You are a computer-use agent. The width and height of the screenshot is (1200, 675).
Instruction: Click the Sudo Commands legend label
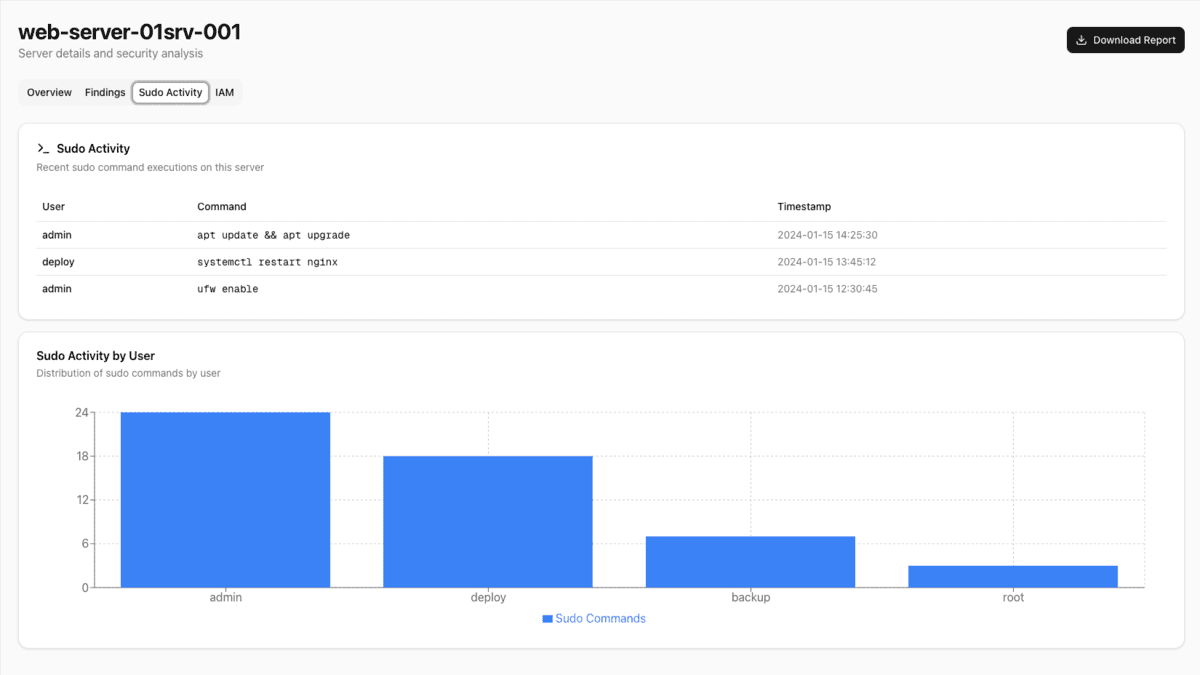coord(600,618)
